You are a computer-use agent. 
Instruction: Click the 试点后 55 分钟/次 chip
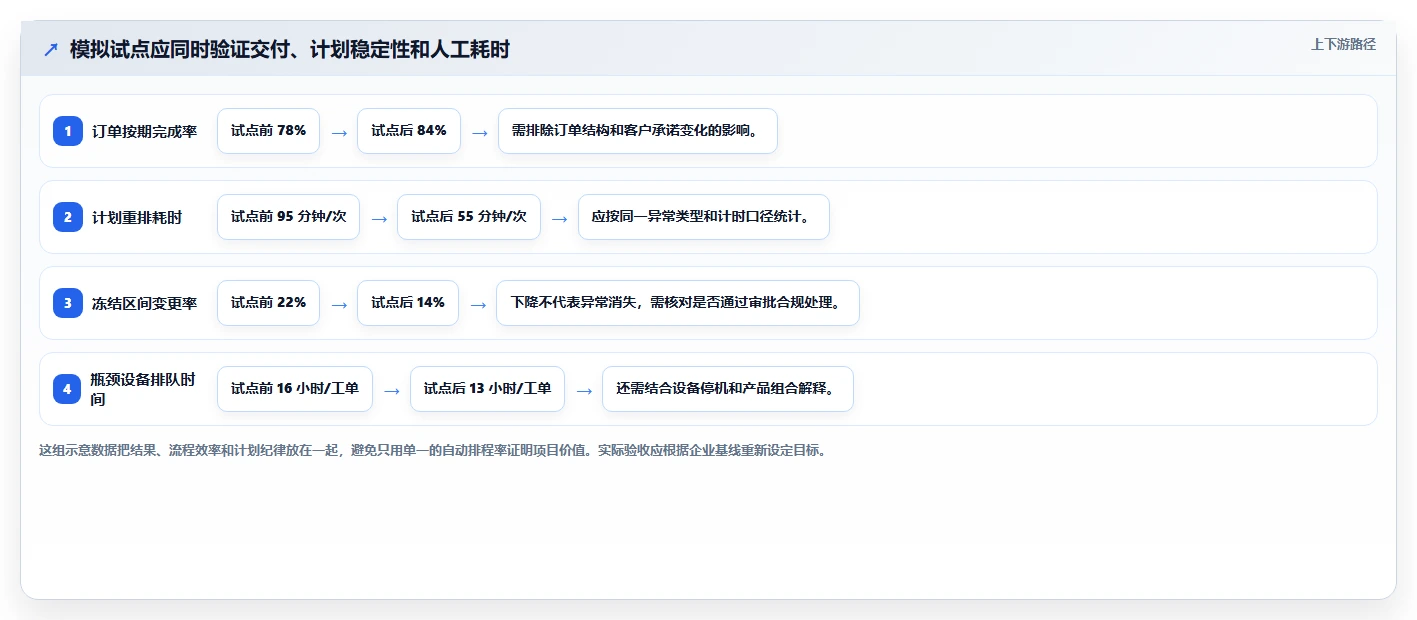469,217
